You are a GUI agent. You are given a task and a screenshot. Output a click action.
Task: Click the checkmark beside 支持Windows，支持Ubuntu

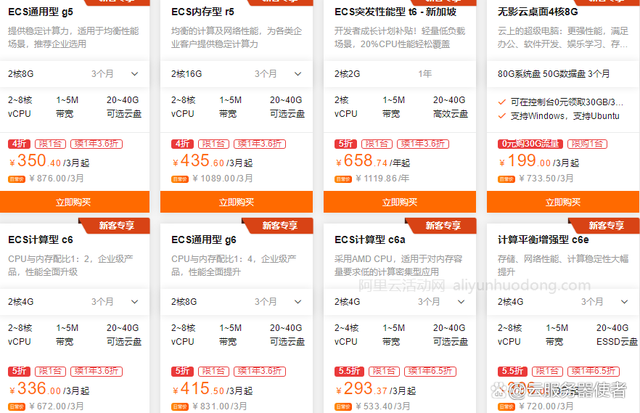pyautogui.click(x=502, y=116)
